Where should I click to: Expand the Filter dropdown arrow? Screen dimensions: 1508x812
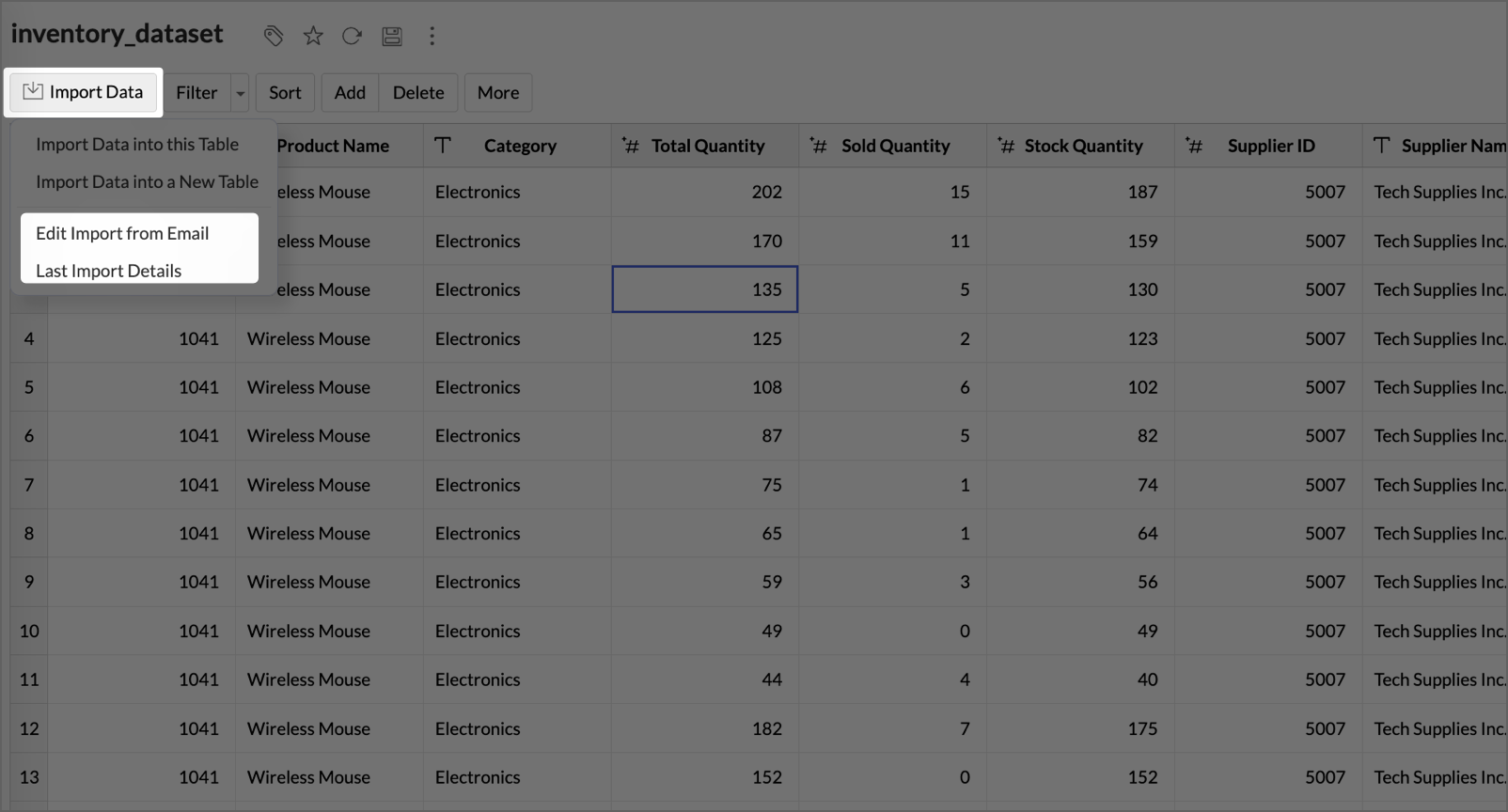(x=240, y=92)
